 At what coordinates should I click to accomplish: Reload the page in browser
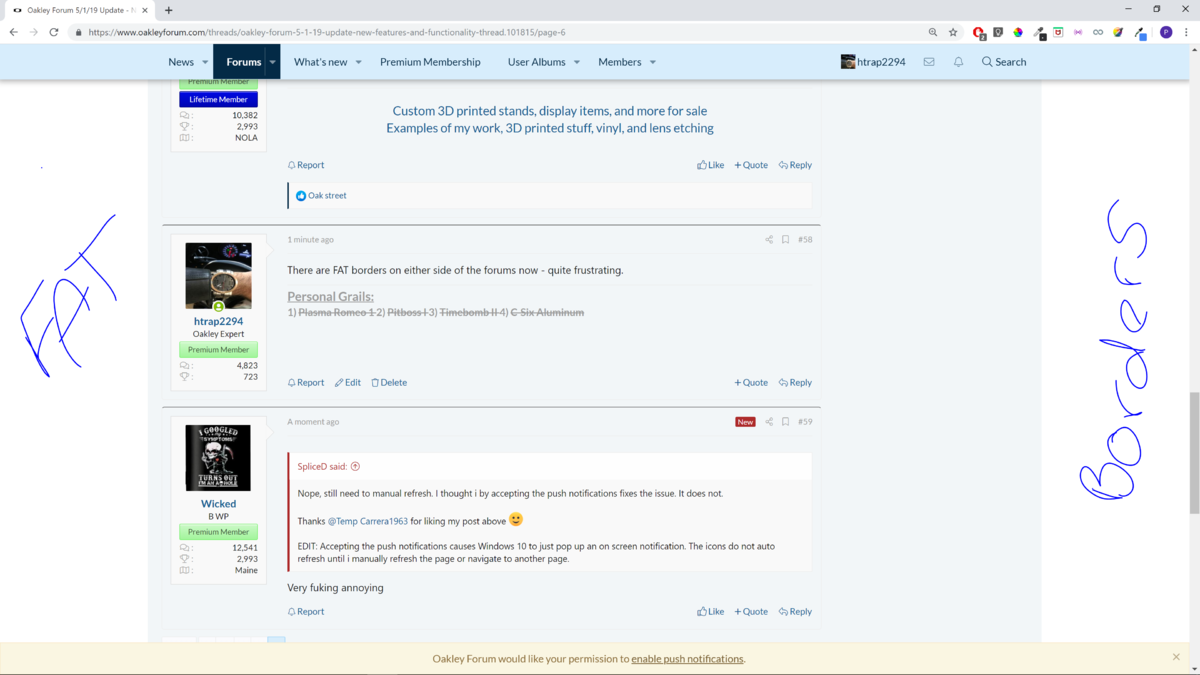coord(54,32)
